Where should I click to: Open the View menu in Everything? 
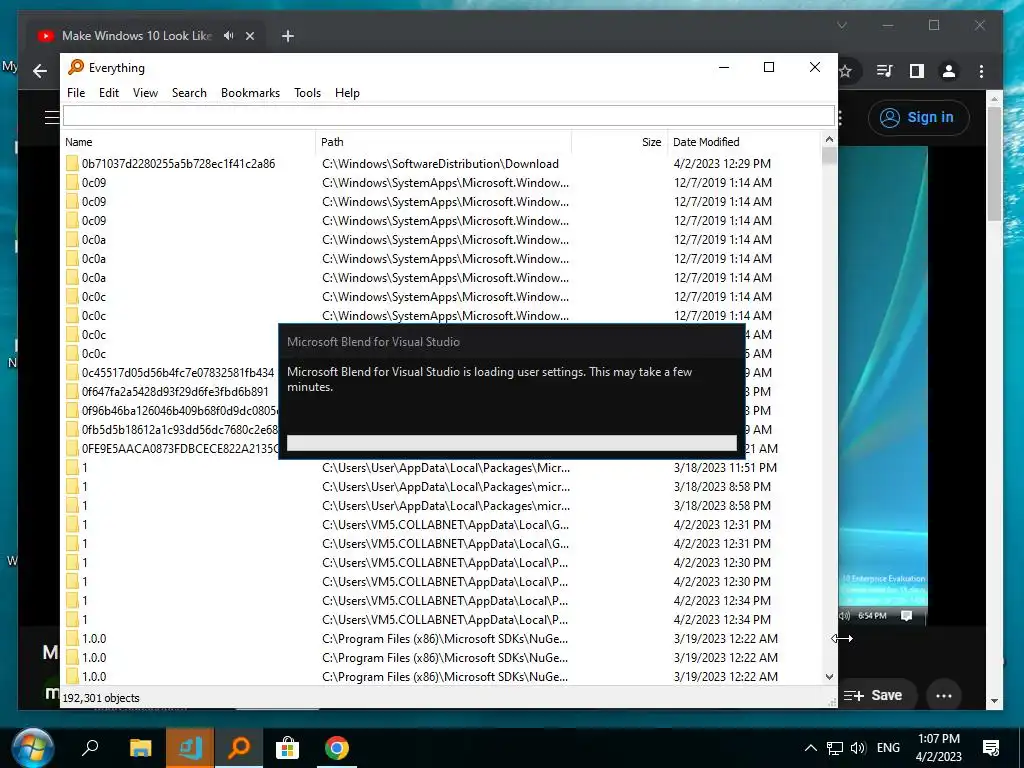pos(145,93)
